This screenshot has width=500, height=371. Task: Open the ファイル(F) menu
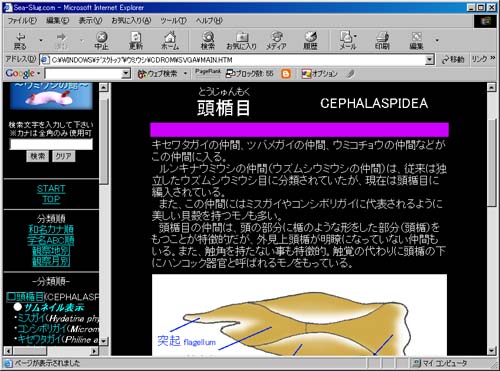22,21
